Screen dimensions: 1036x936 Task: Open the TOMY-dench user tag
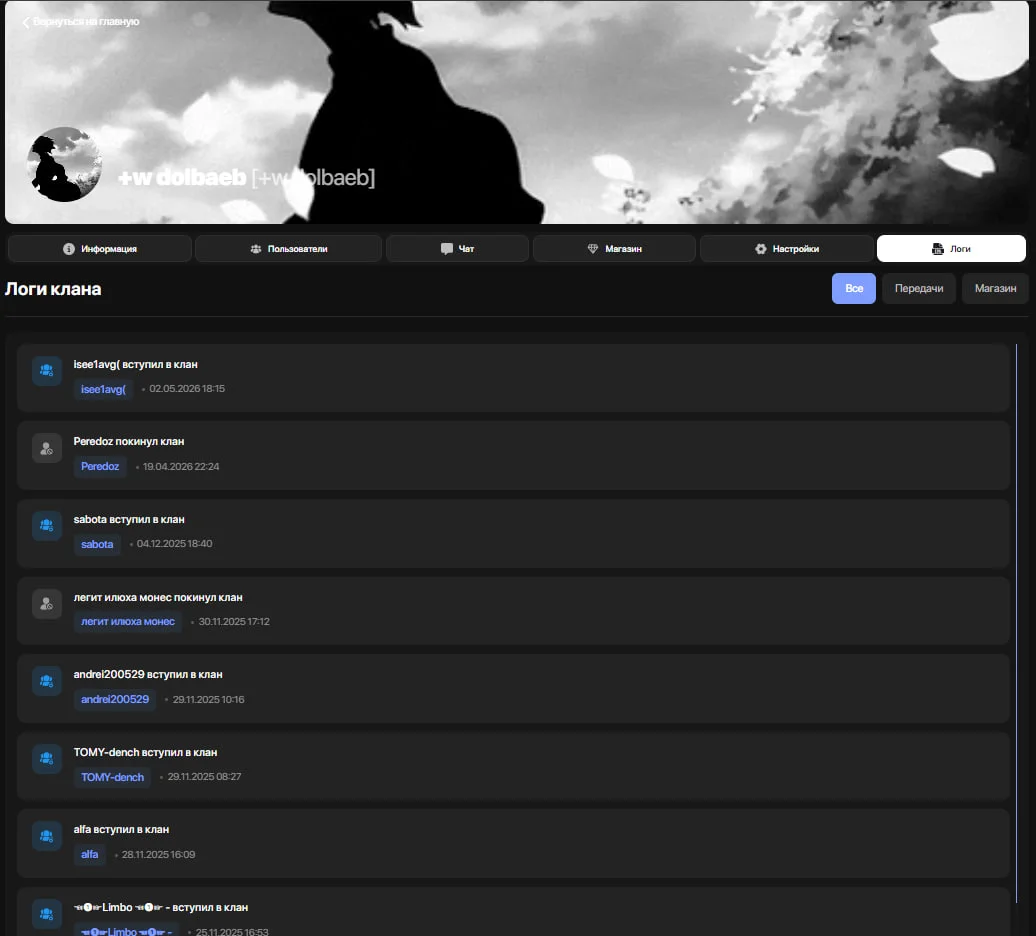[112, 777]
